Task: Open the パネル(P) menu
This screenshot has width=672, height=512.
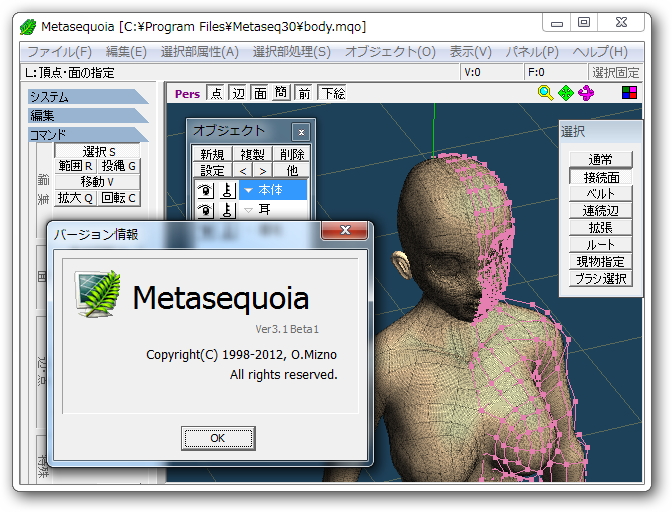Action: pos(532,52)
